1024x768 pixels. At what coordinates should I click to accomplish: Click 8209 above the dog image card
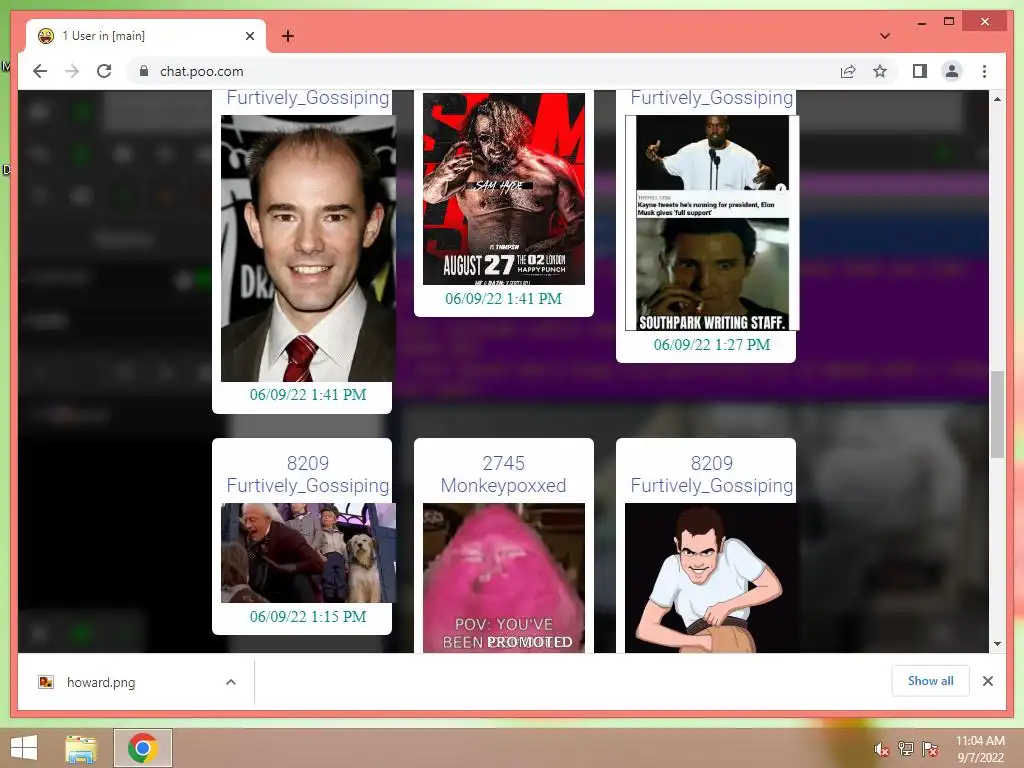(x=308, y=463)
